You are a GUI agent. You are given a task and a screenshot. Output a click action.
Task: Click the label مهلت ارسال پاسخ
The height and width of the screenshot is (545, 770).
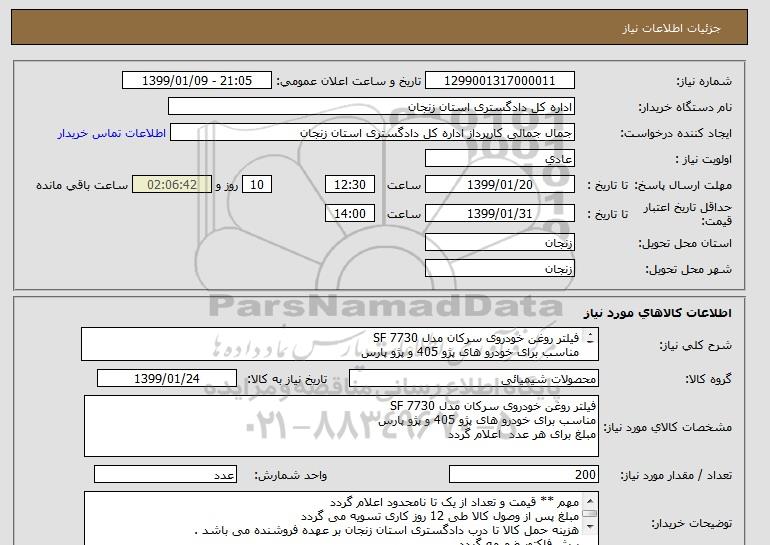(x=683, y=185)
